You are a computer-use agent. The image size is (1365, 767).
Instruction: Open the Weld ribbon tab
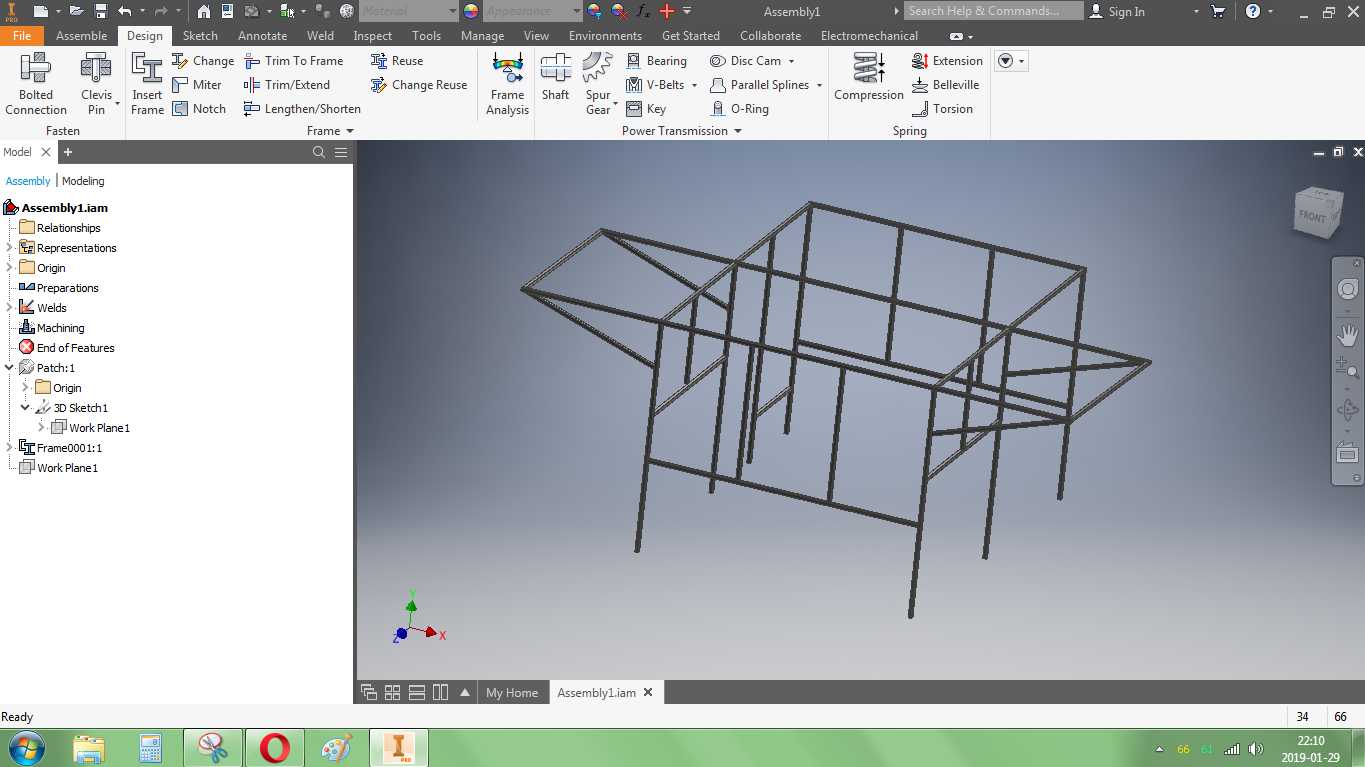tap(320, 35)
